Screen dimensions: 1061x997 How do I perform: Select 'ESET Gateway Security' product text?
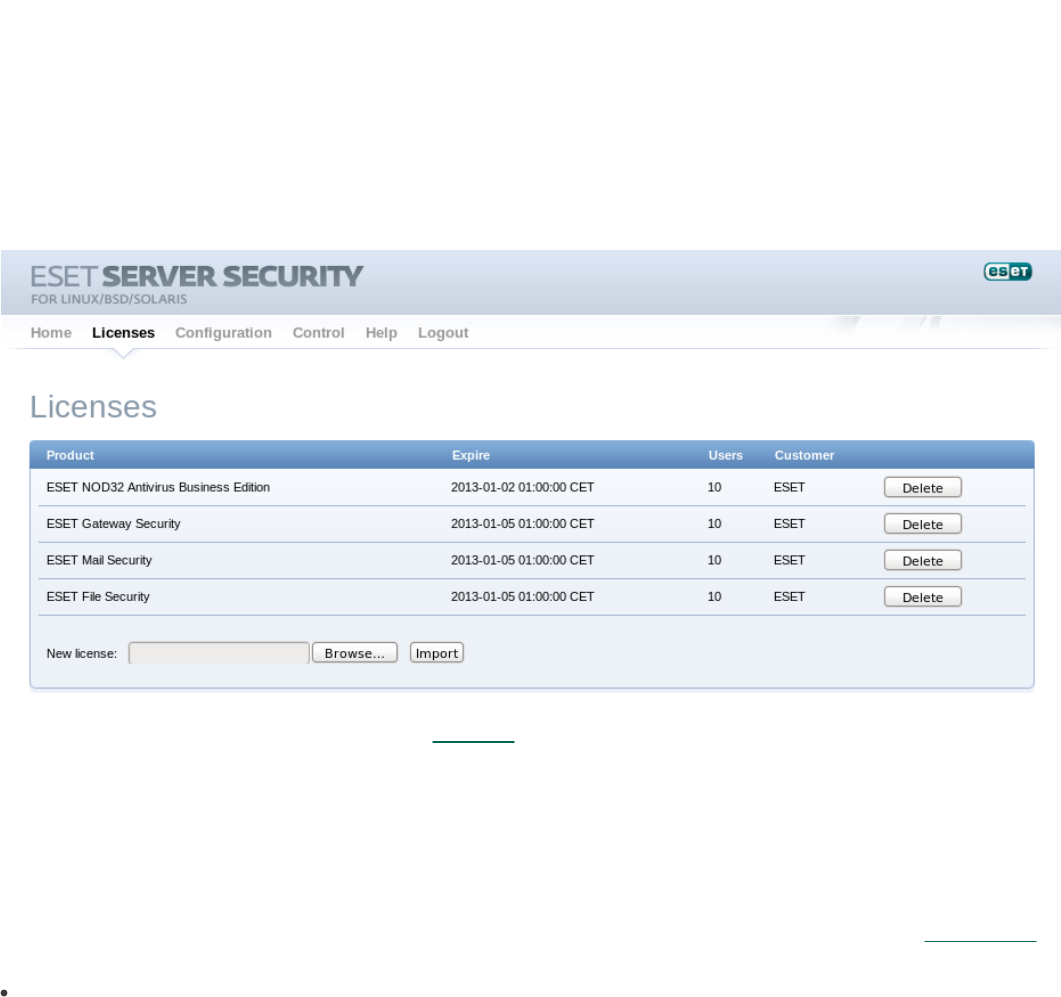tap(113, 524)
